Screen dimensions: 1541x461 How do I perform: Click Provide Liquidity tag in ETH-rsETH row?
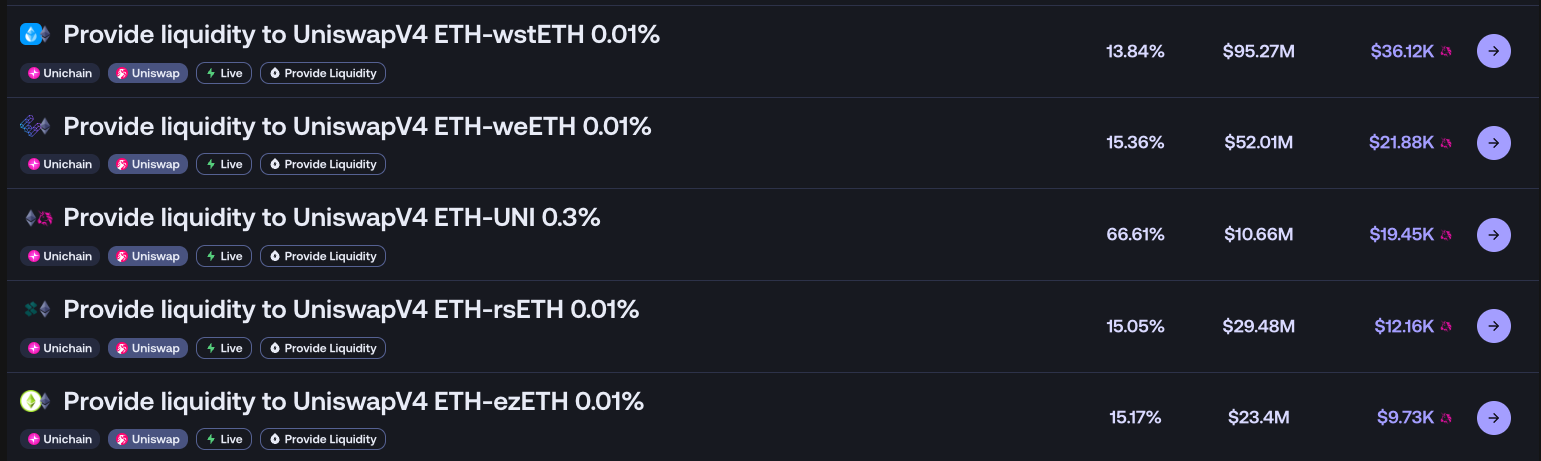(323, 348)
